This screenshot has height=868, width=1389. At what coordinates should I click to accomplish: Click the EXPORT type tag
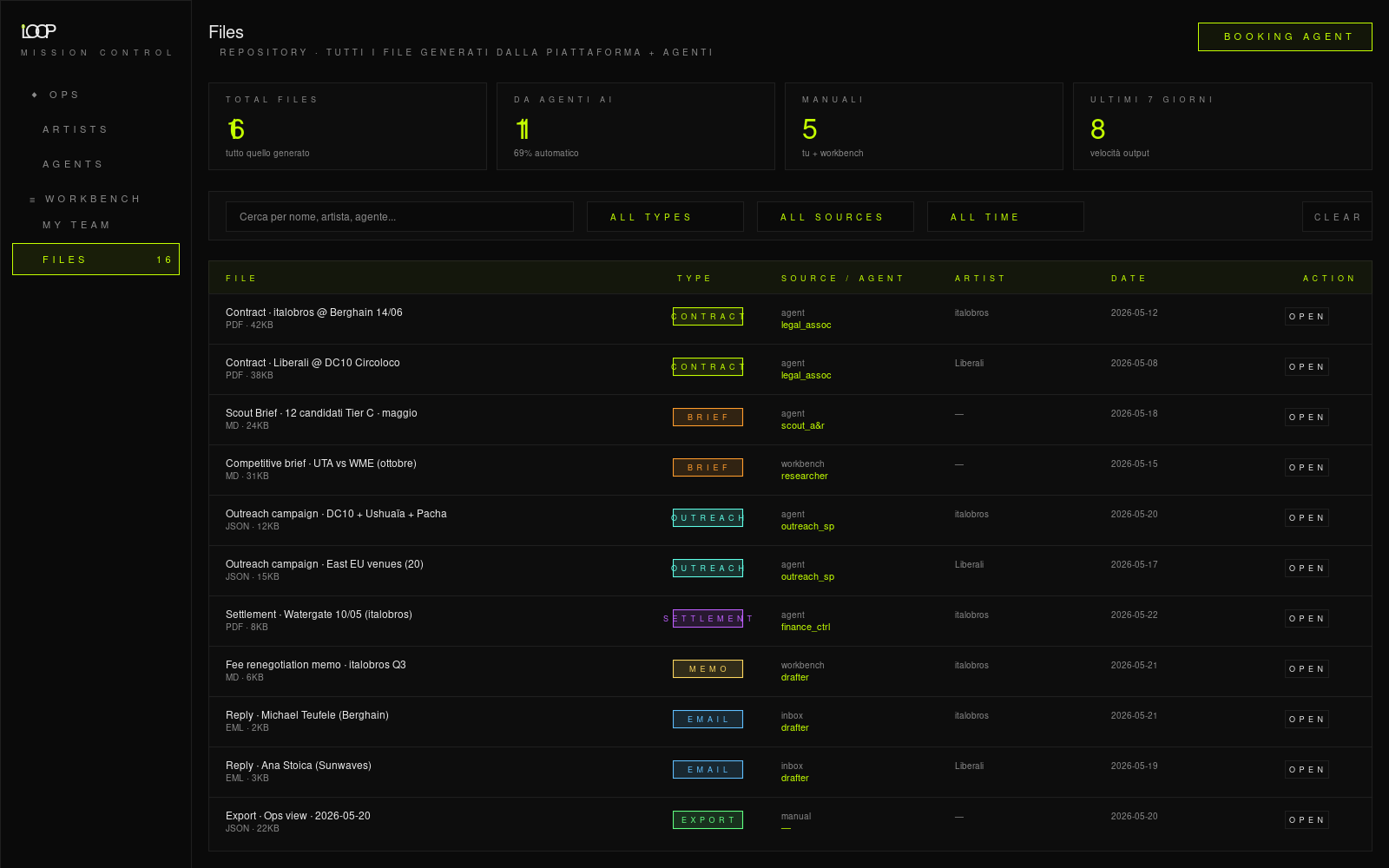tap(708, 820)
